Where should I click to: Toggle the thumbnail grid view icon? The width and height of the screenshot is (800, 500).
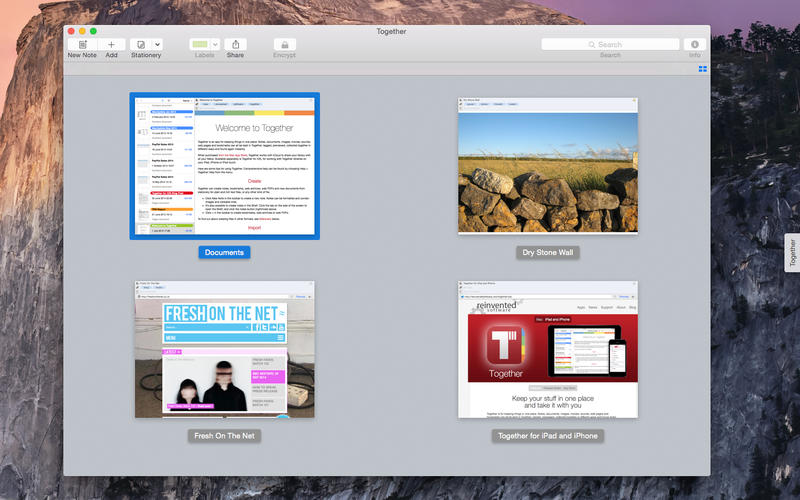[x=702, y=69]
